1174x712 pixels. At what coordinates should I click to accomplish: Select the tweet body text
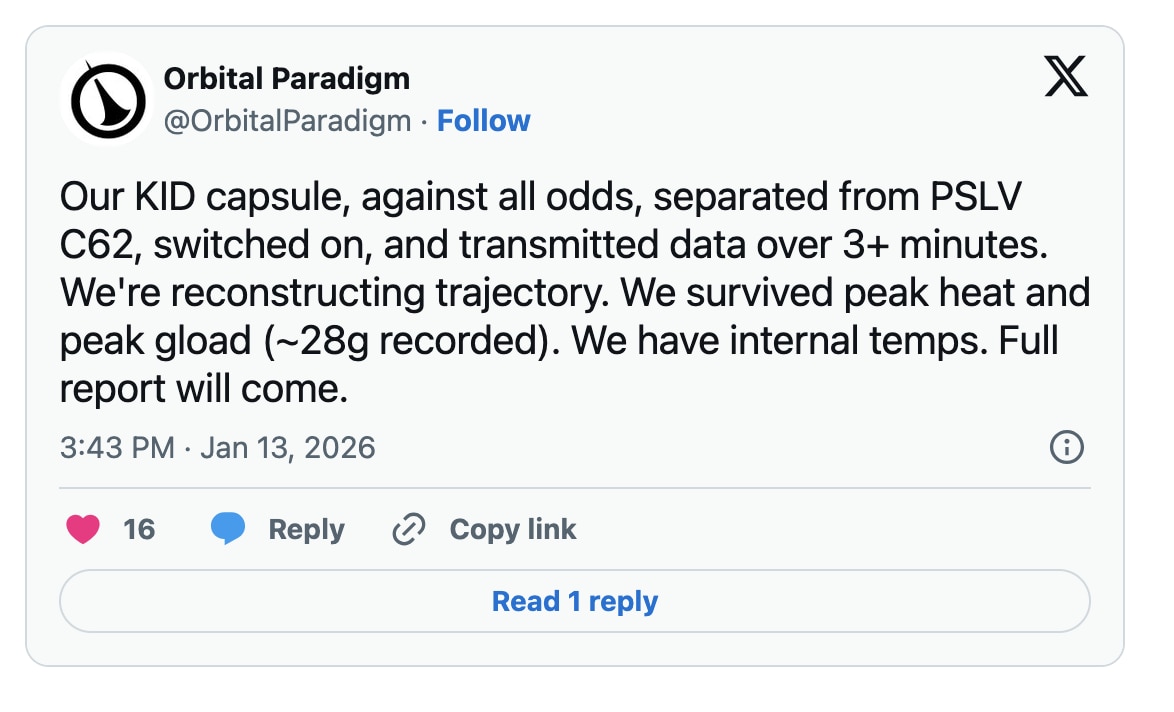[570, 290]
